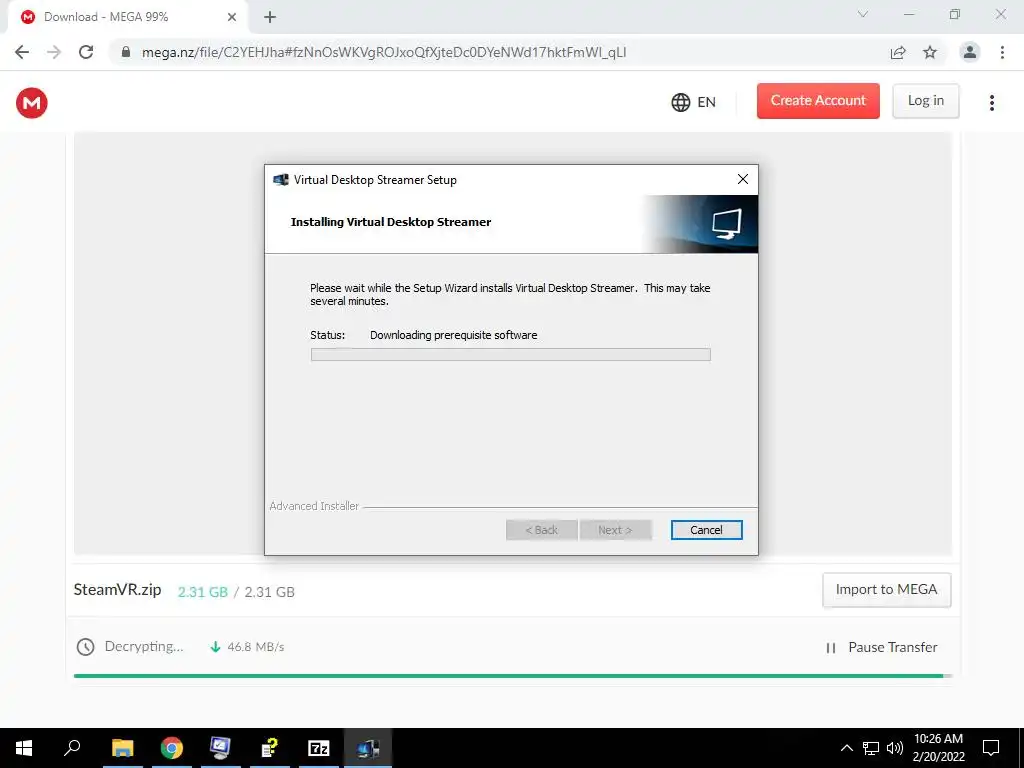
Task: Click the 2.31 GB downloaded size text
Action: click(x=202, y=592)
